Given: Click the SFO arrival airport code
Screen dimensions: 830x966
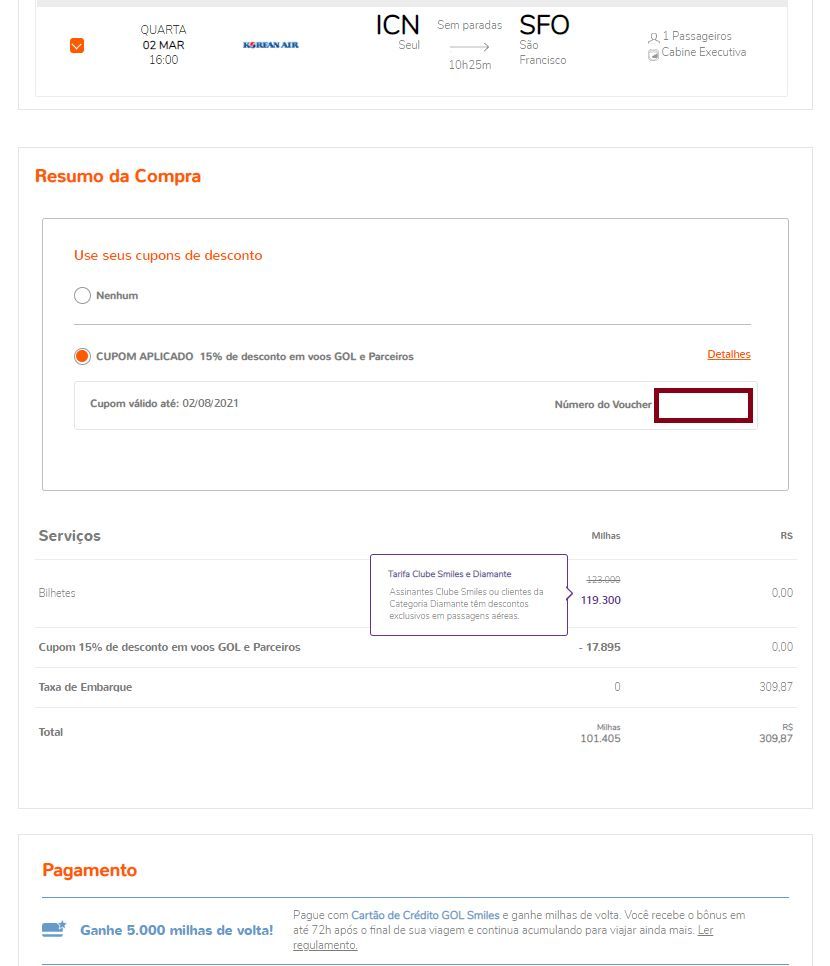Looking at the screenshot, I should click(x=544, y=25).
